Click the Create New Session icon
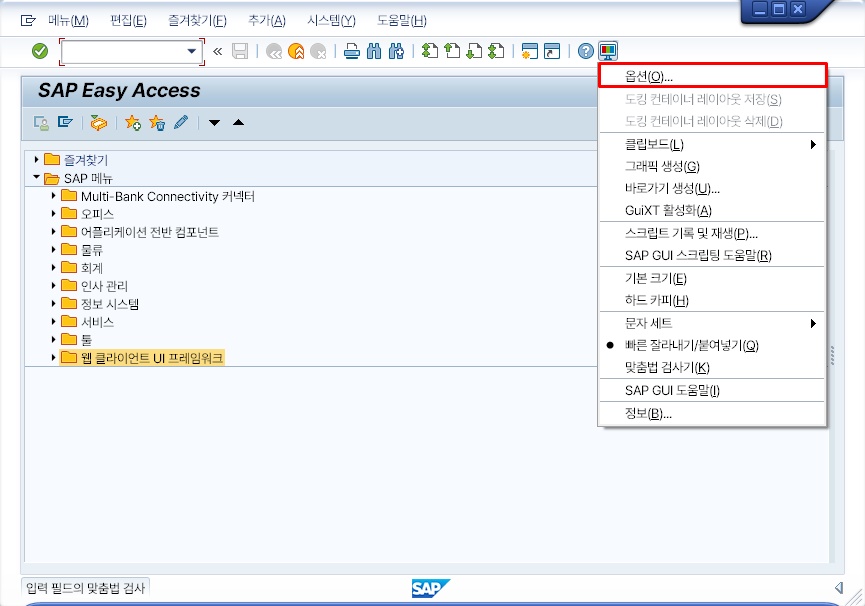This screenshot has width=865, height=606. 530,51
